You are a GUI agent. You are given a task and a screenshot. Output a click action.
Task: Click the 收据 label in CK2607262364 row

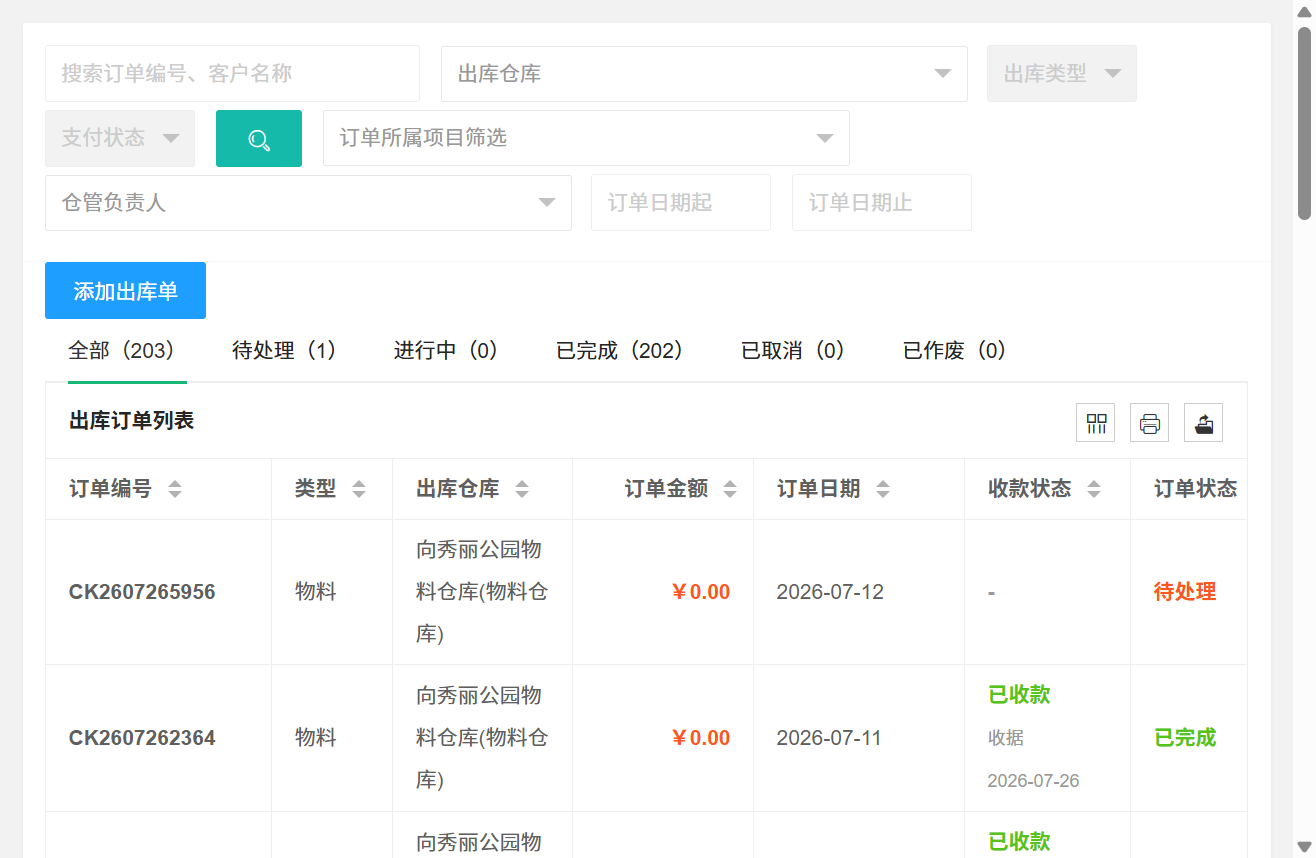1006,738
